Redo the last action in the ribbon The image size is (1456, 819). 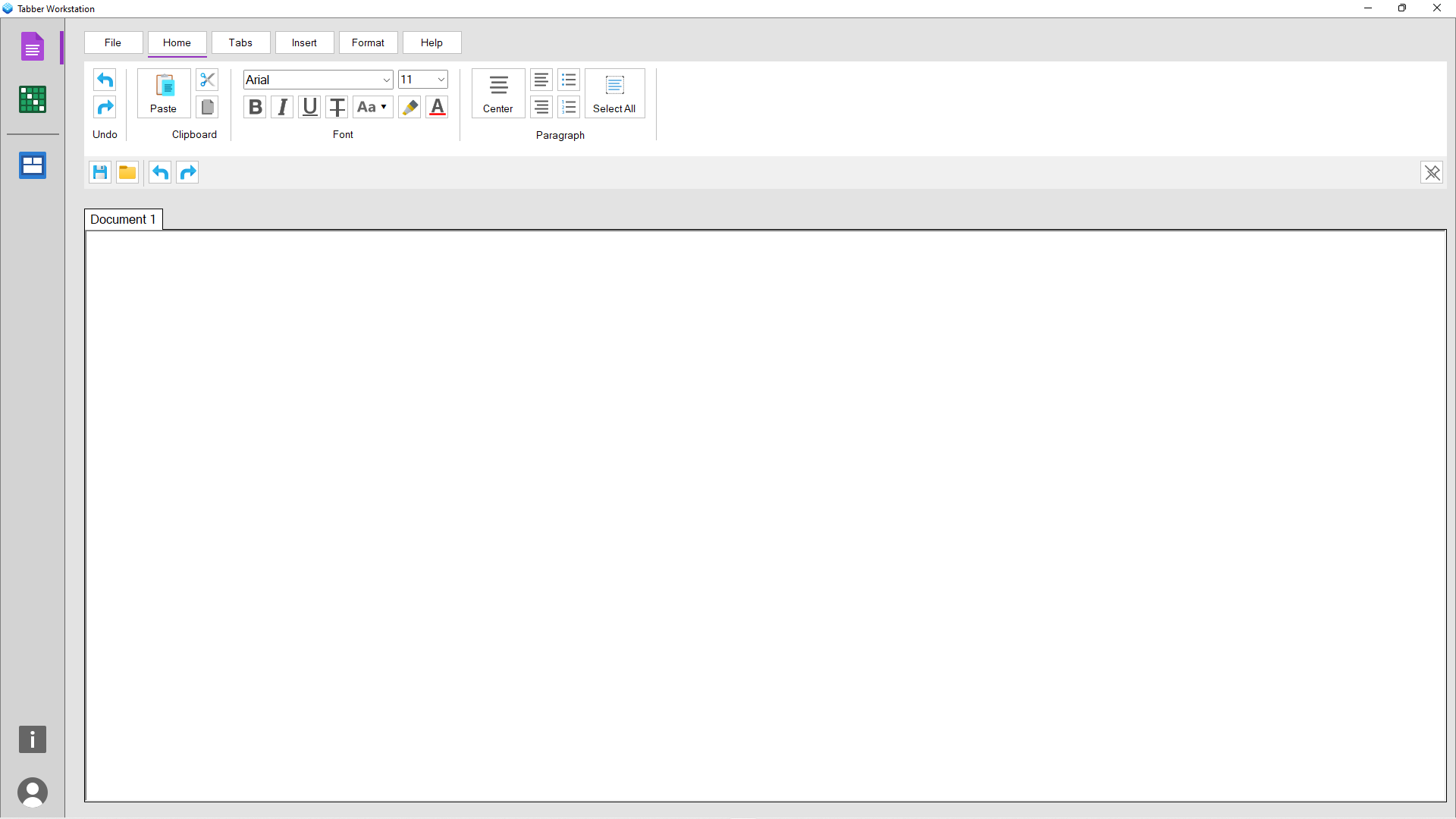(x=105, y=107)
